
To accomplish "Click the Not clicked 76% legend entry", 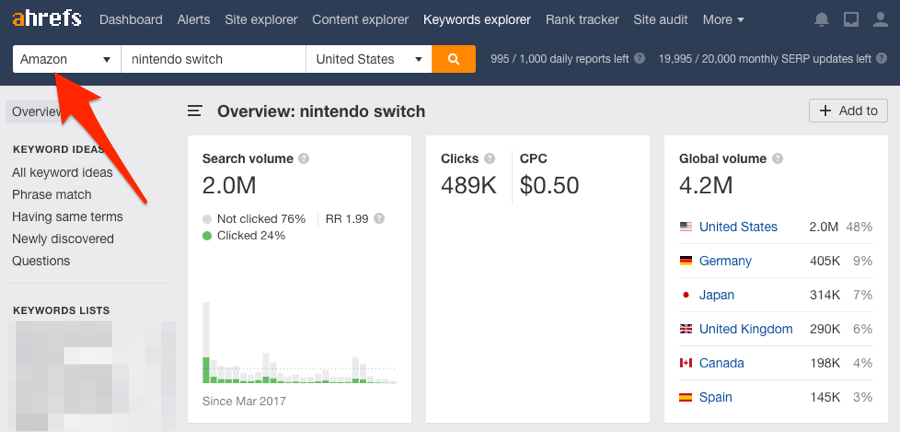I will pyautogui.click(x=254, y=219).
